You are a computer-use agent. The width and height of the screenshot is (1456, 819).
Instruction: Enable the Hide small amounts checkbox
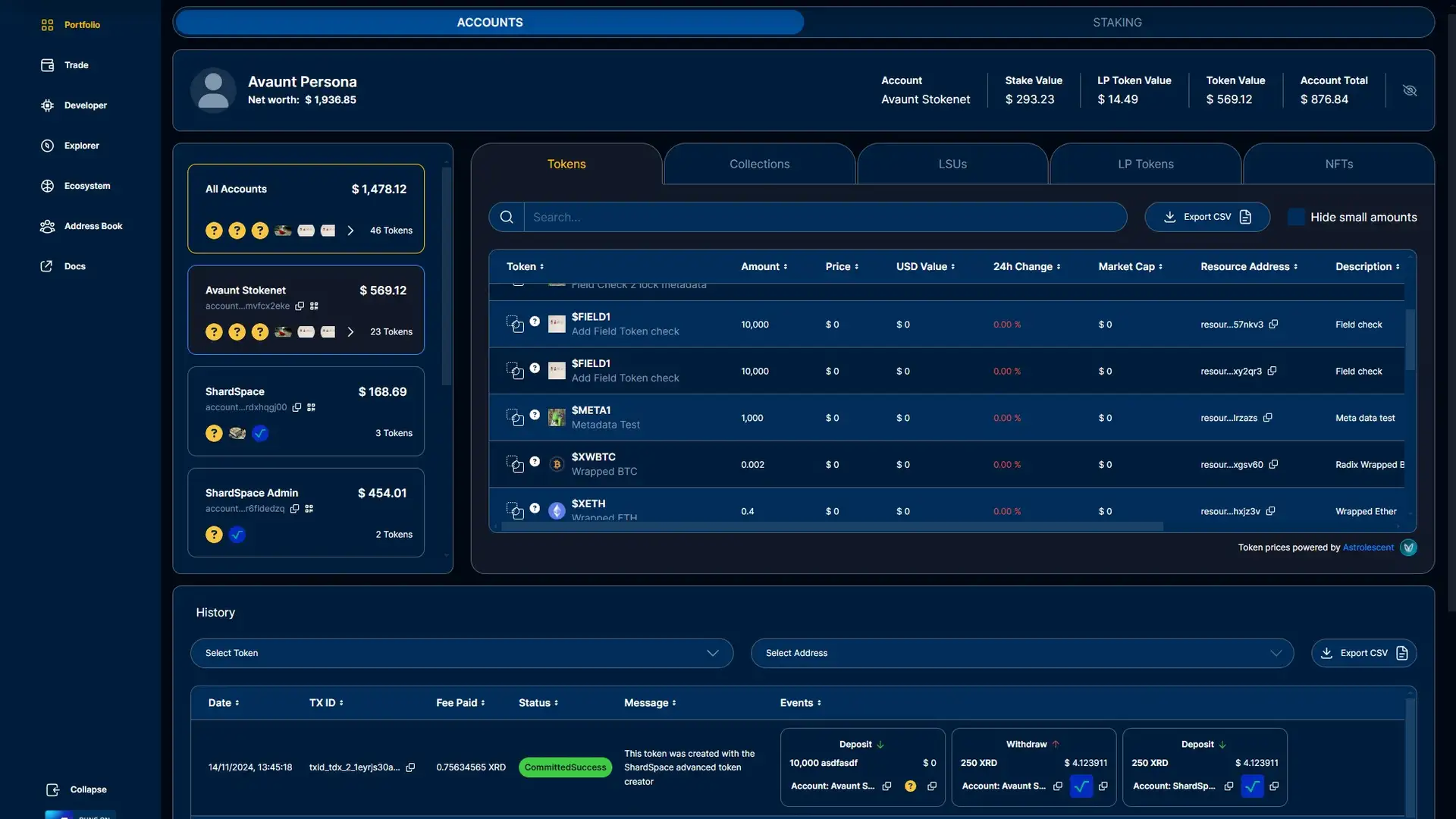coord(1297,218)
